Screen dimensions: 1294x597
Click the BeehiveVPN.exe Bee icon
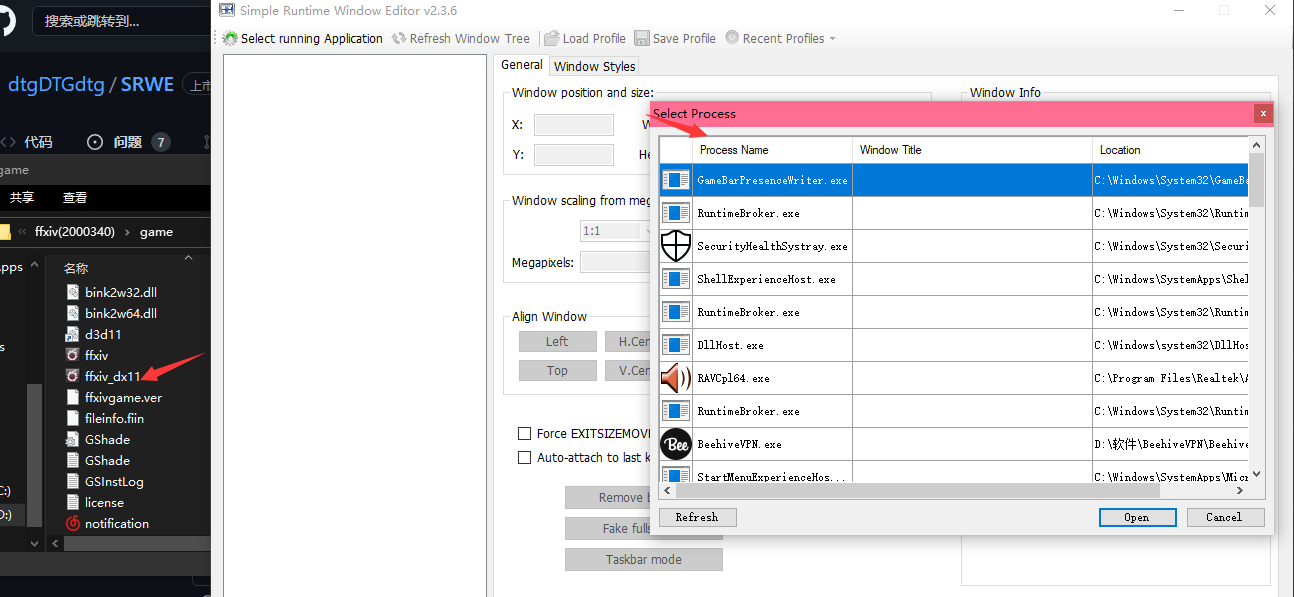676,444
